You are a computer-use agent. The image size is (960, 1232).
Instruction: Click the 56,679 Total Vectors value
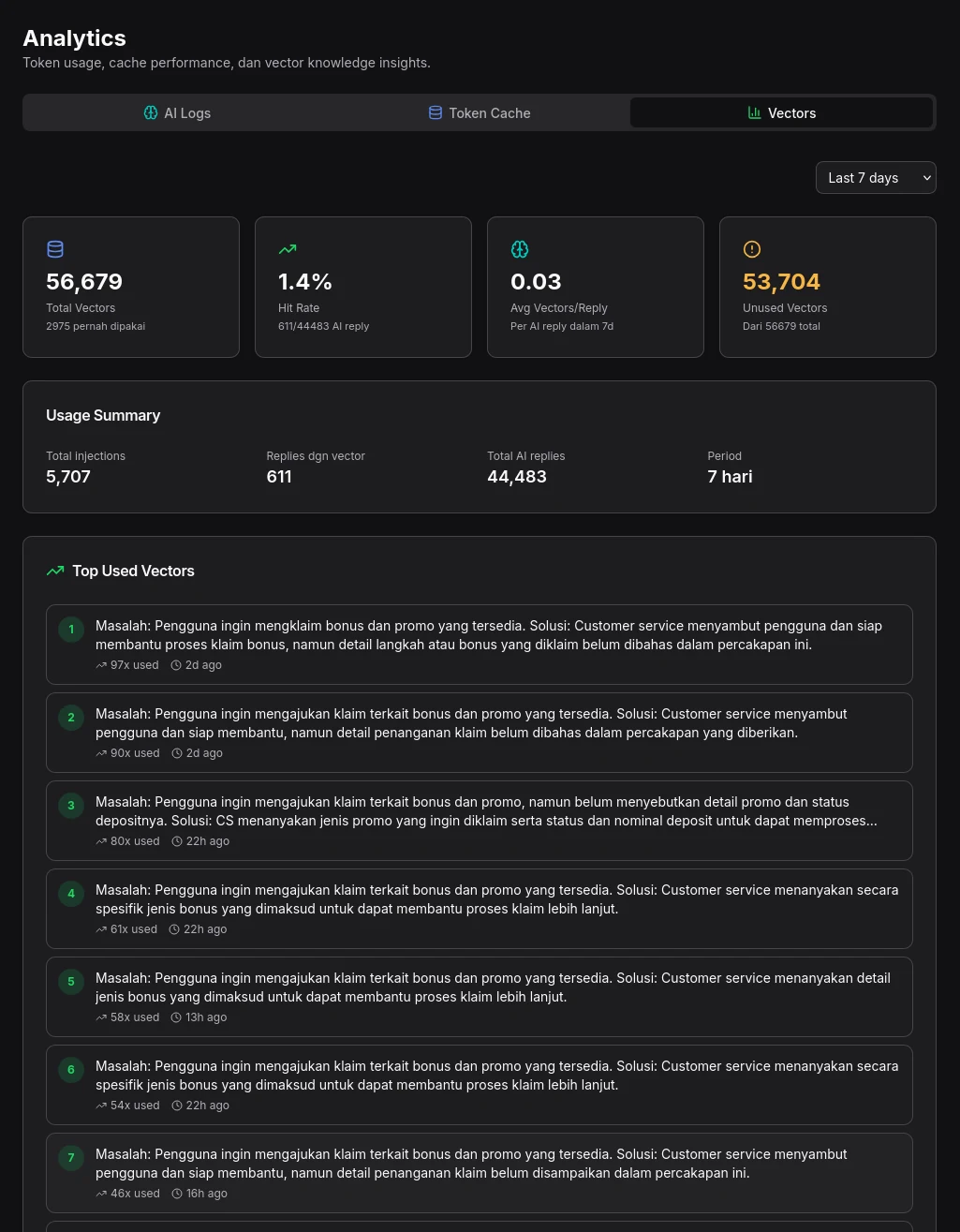84,282
